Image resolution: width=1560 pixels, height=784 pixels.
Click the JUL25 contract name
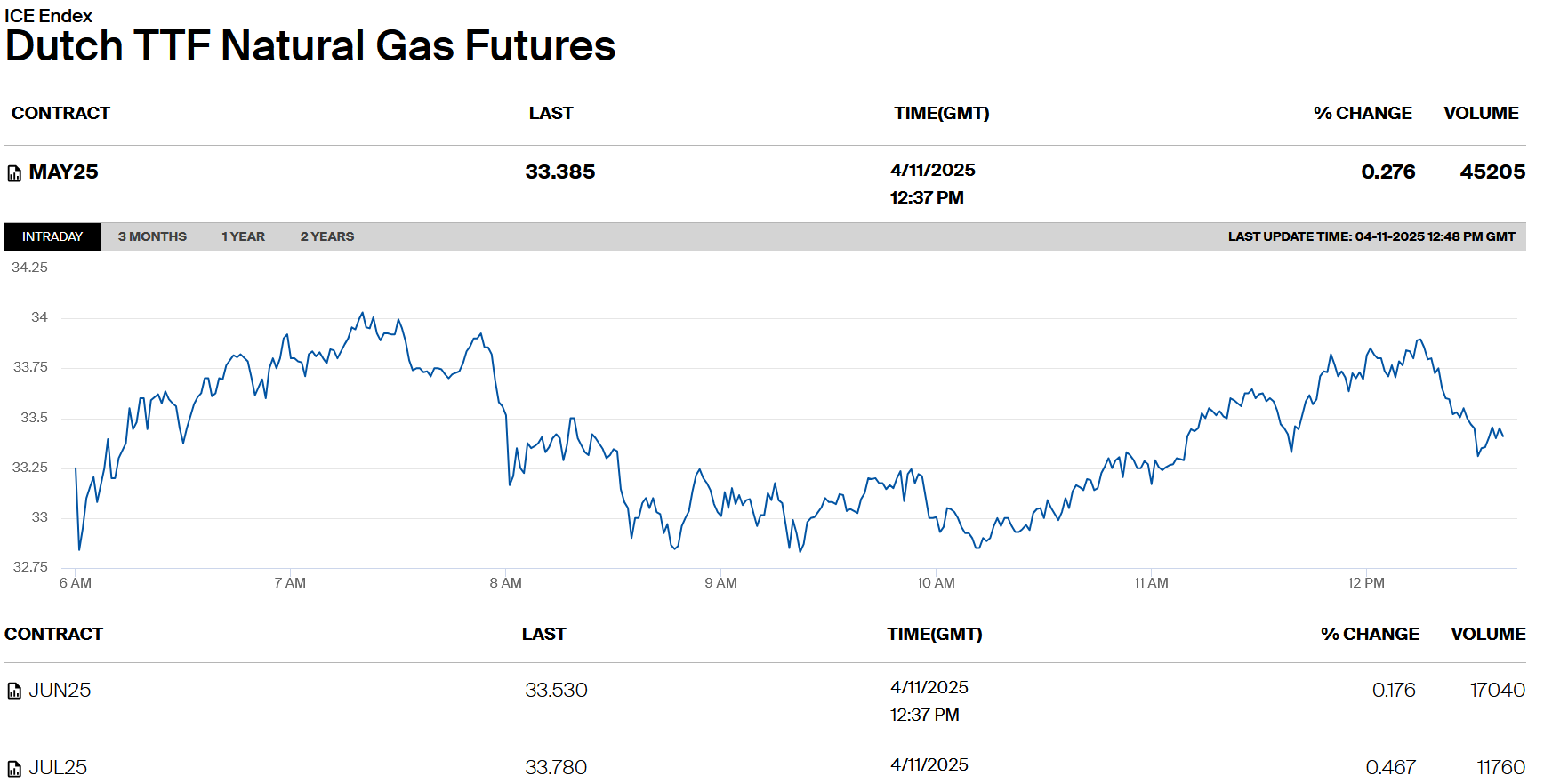tap(58, 767)
